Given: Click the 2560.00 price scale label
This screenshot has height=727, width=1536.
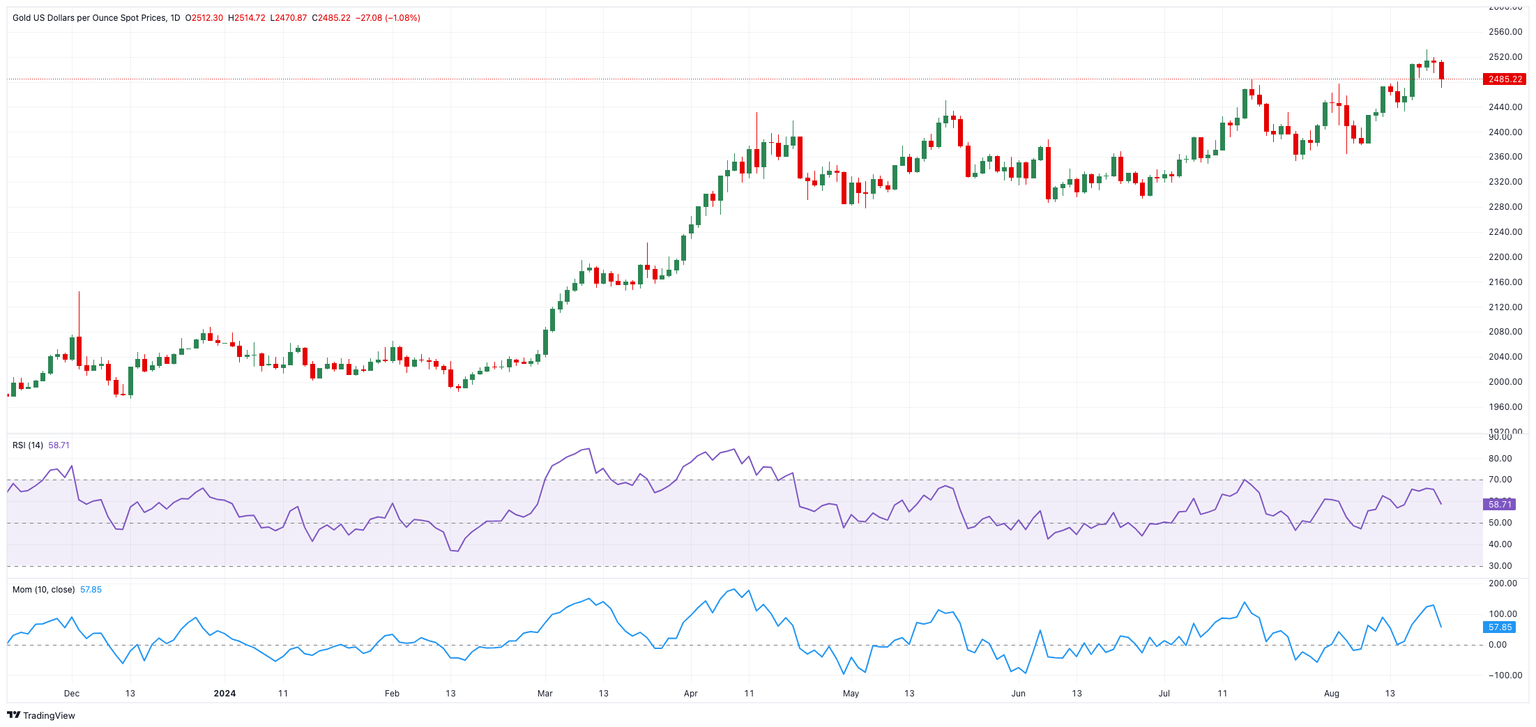Looking at the screenshot, I should [x=1505, y=32].
